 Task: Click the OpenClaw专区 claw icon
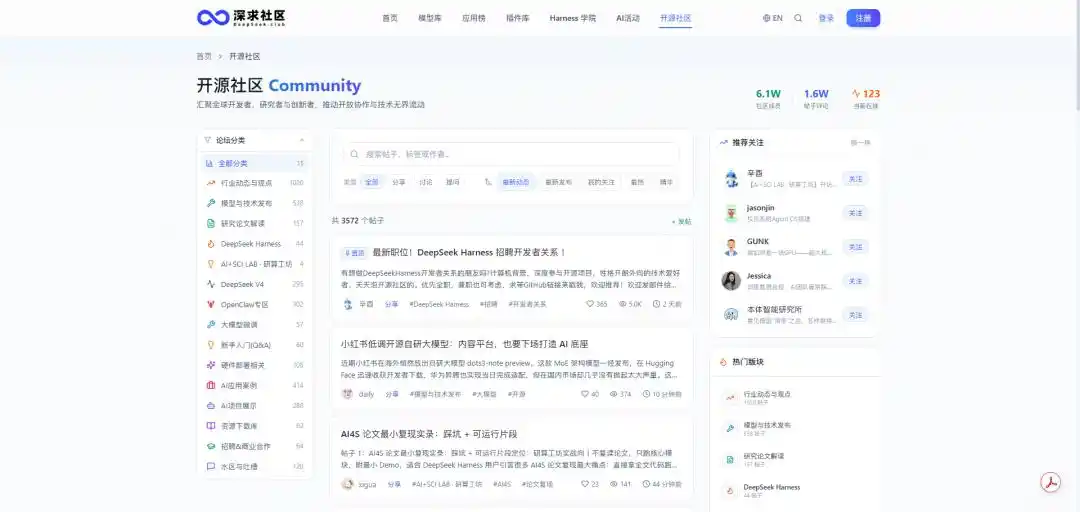click(x=211, y=305)
